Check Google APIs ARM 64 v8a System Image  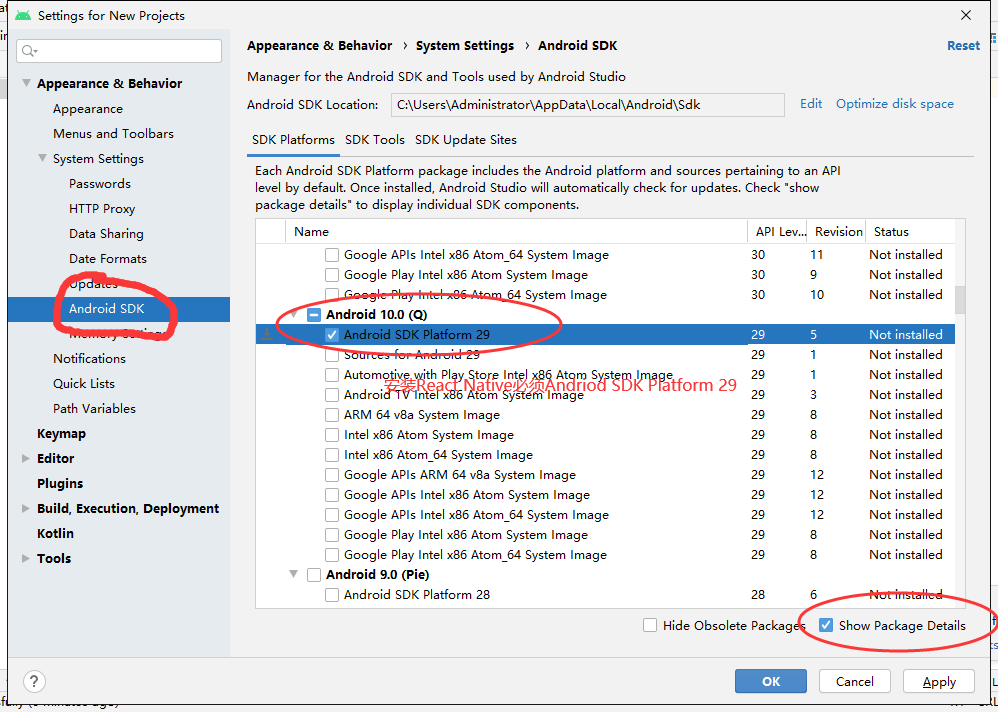point(332,475)
